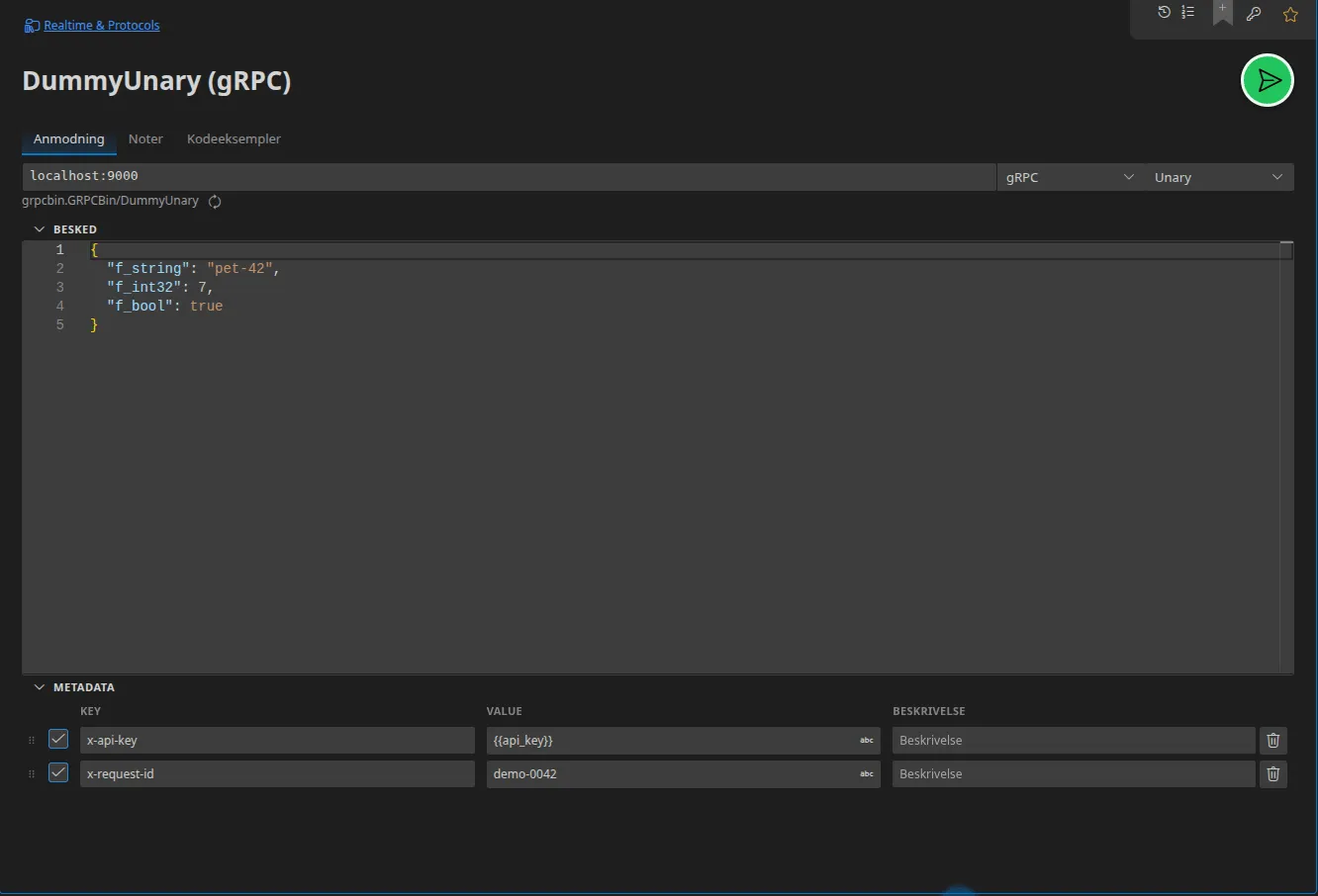Viewport: 1318px width, 896px height.
Task: Open the request history clock icon
Action: 1164,13
